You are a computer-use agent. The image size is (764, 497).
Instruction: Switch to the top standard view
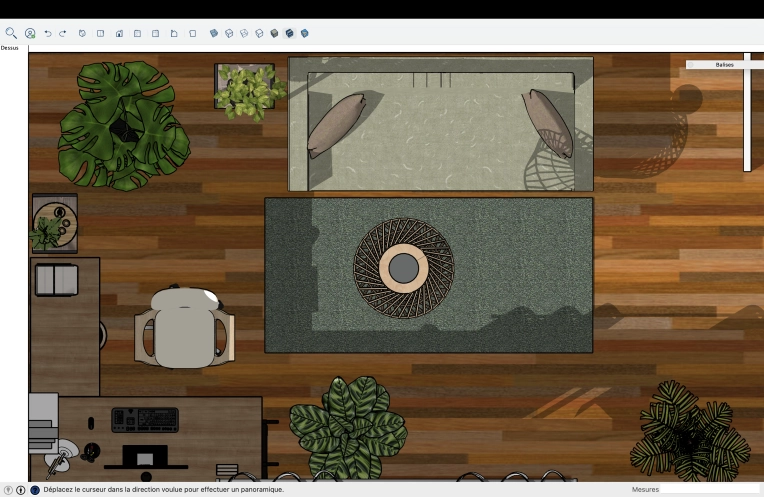tap(100, 34)
